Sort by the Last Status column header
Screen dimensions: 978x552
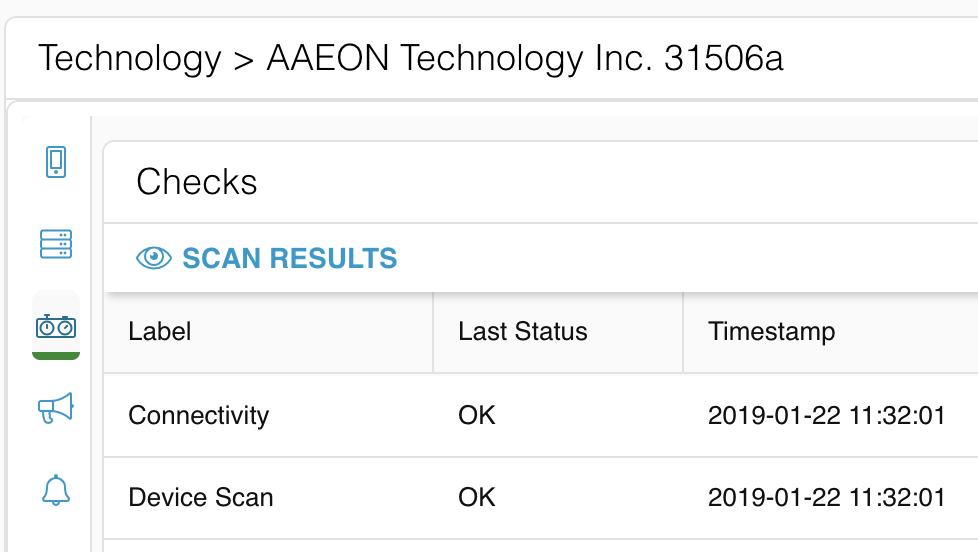(523, 331)
